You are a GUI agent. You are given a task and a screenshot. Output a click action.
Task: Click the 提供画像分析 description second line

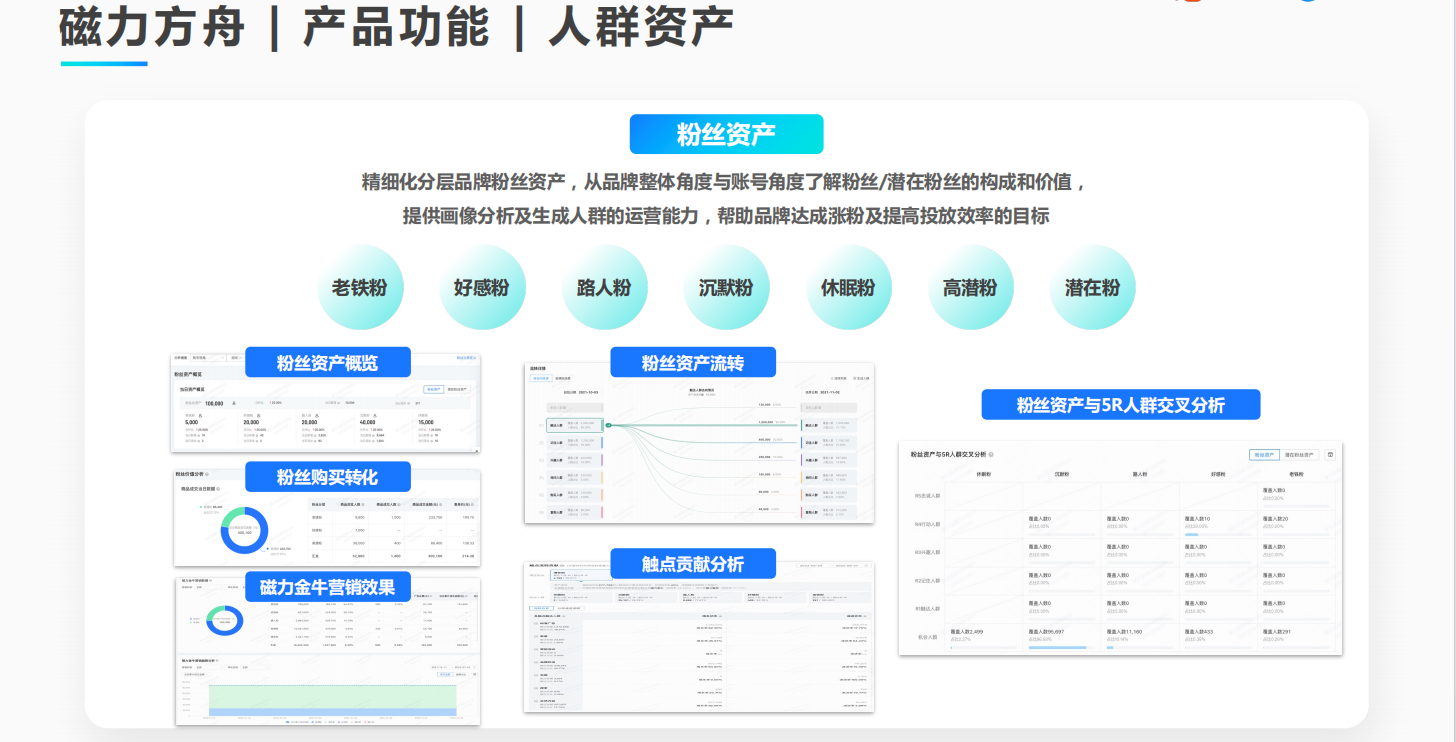pyautogui.click(x=726, y=216)
